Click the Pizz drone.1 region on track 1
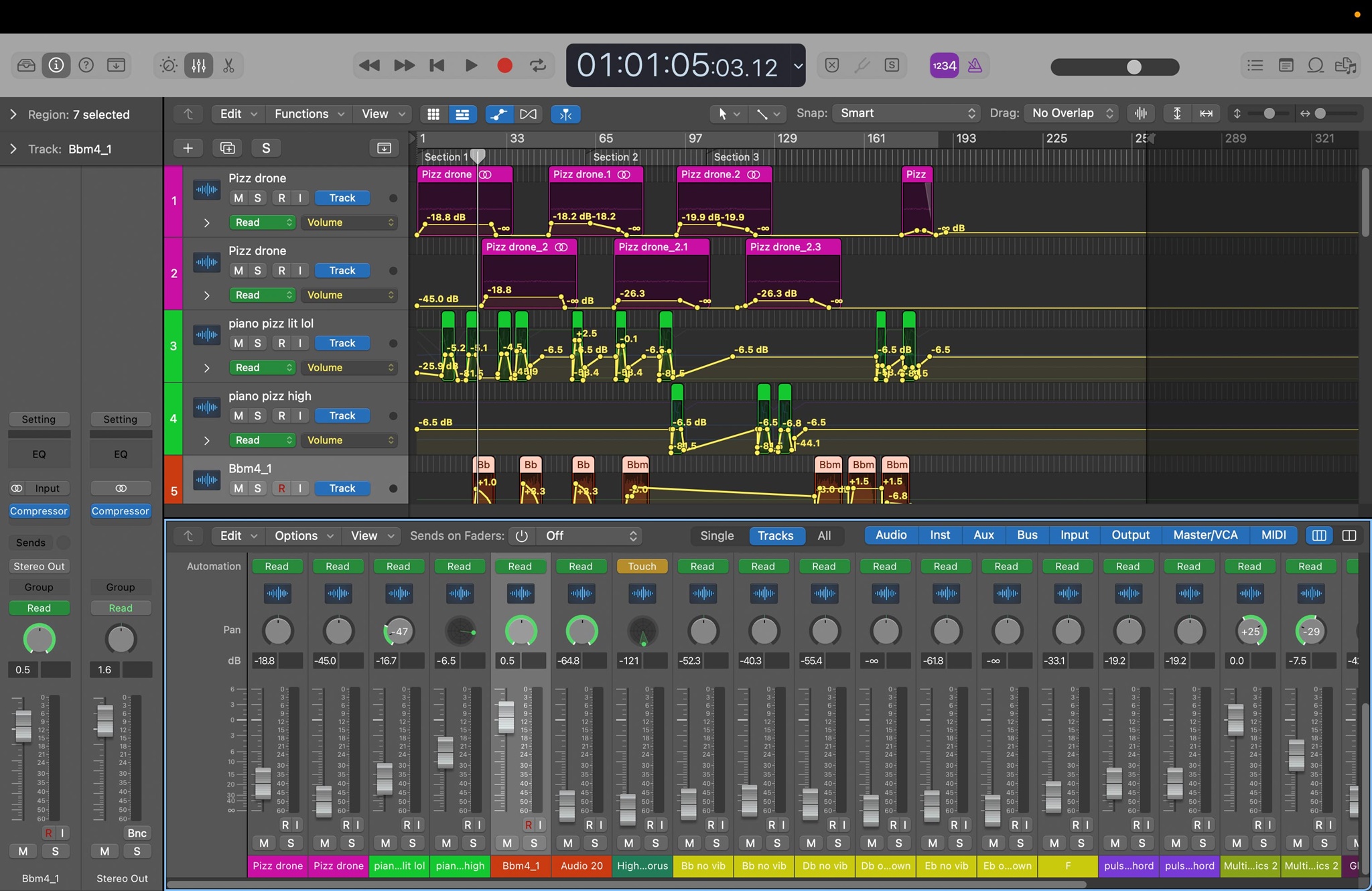This screenshot has width=1372, height=891. pyautogui.click(x=596, y=200)
